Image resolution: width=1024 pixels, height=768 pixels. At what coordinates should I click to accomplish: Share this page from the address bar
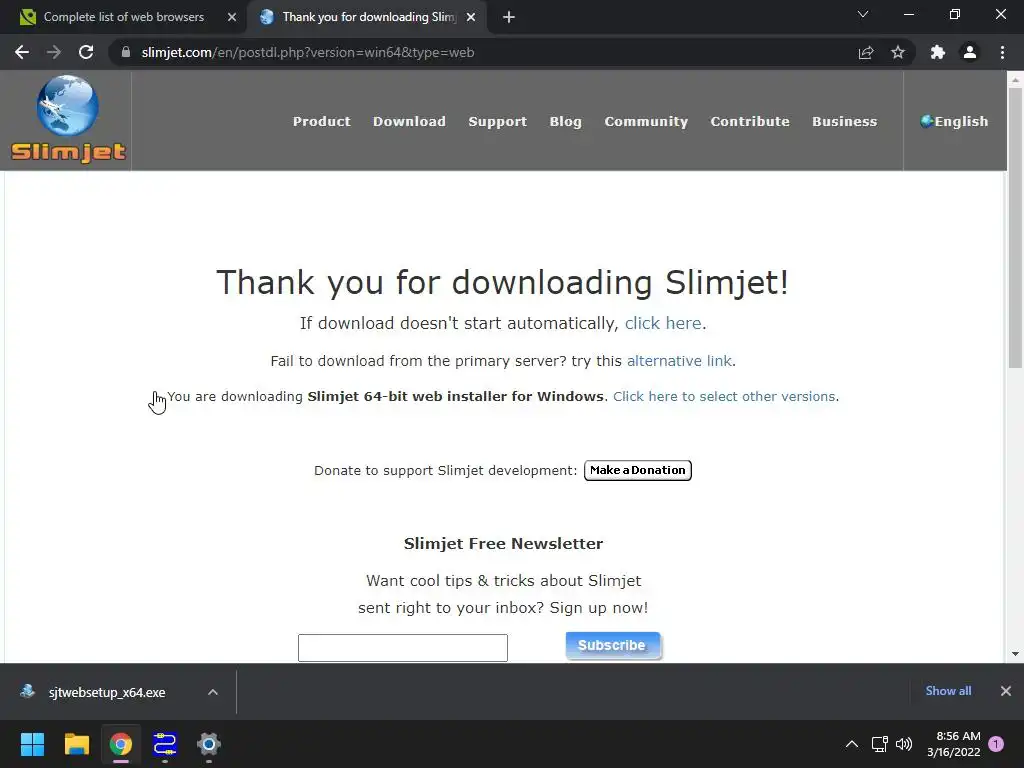pos(866,52)
